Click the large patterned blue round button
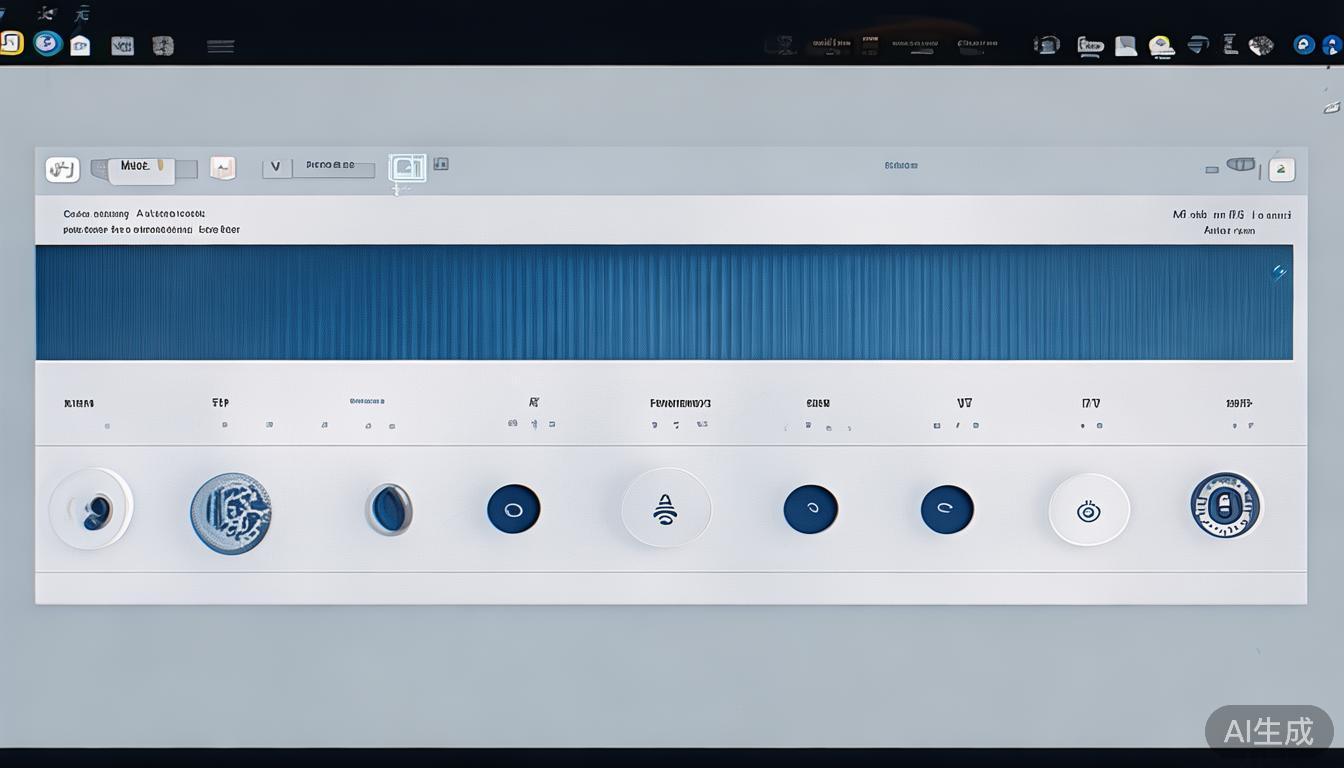The image size is (1344, 768). coord(231,513)
